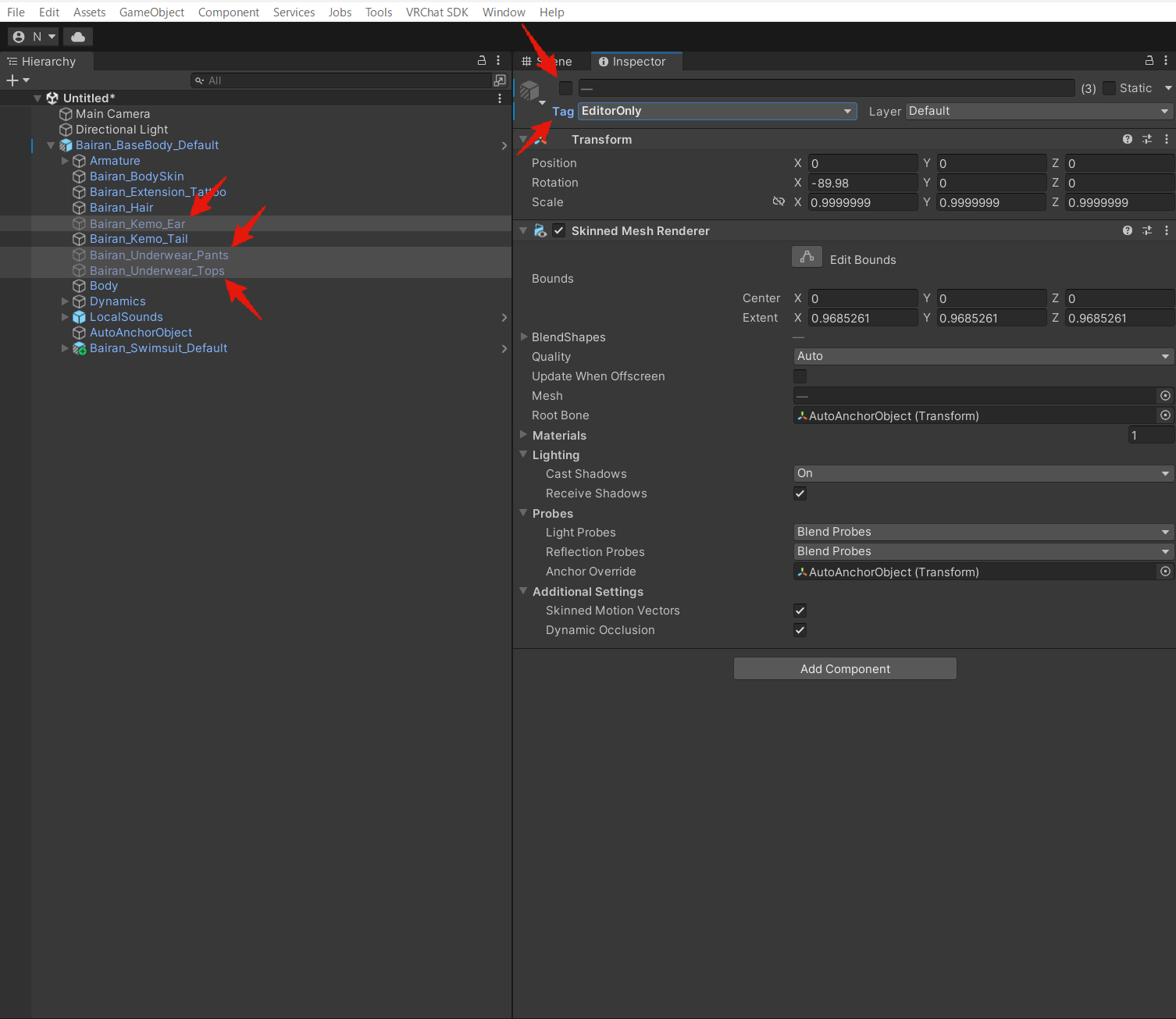Open Skinned Mesh Renderer options menu

(x=1167, y=230)
